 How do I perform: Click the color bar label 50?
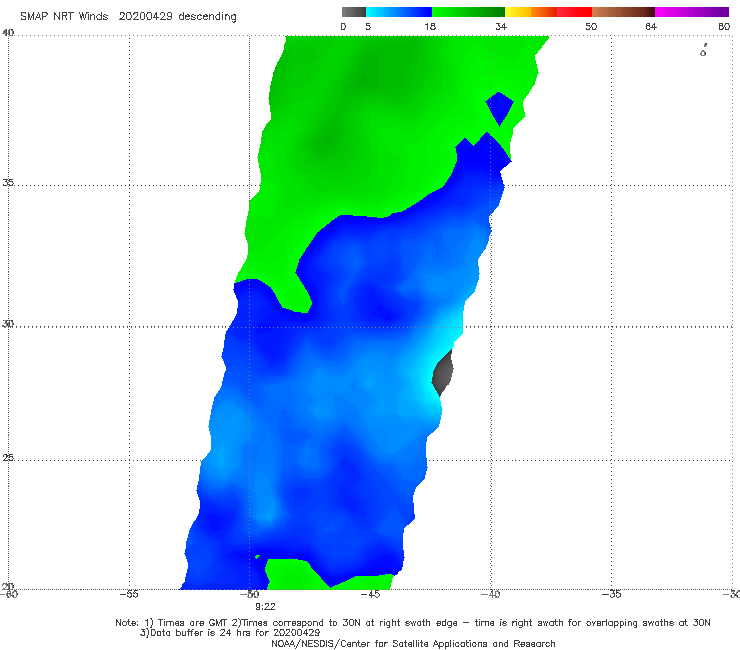[591, 27]
